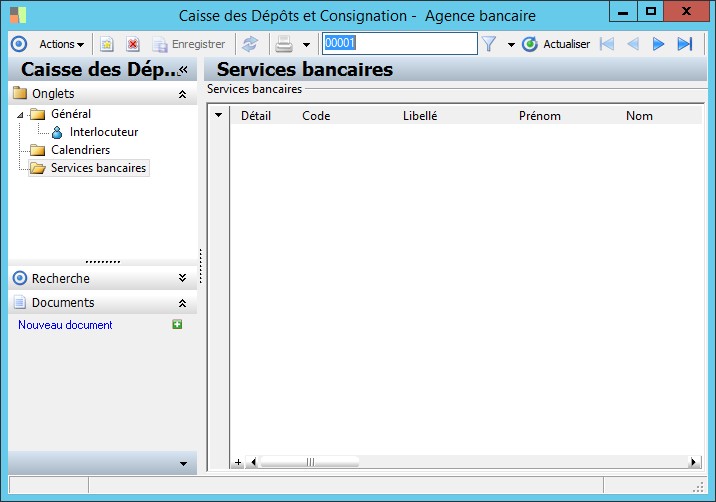The width and height of the screenshot is (716, 502).
Task: Click the horizontal scrollbar left arrow
Action: (253, 462)
